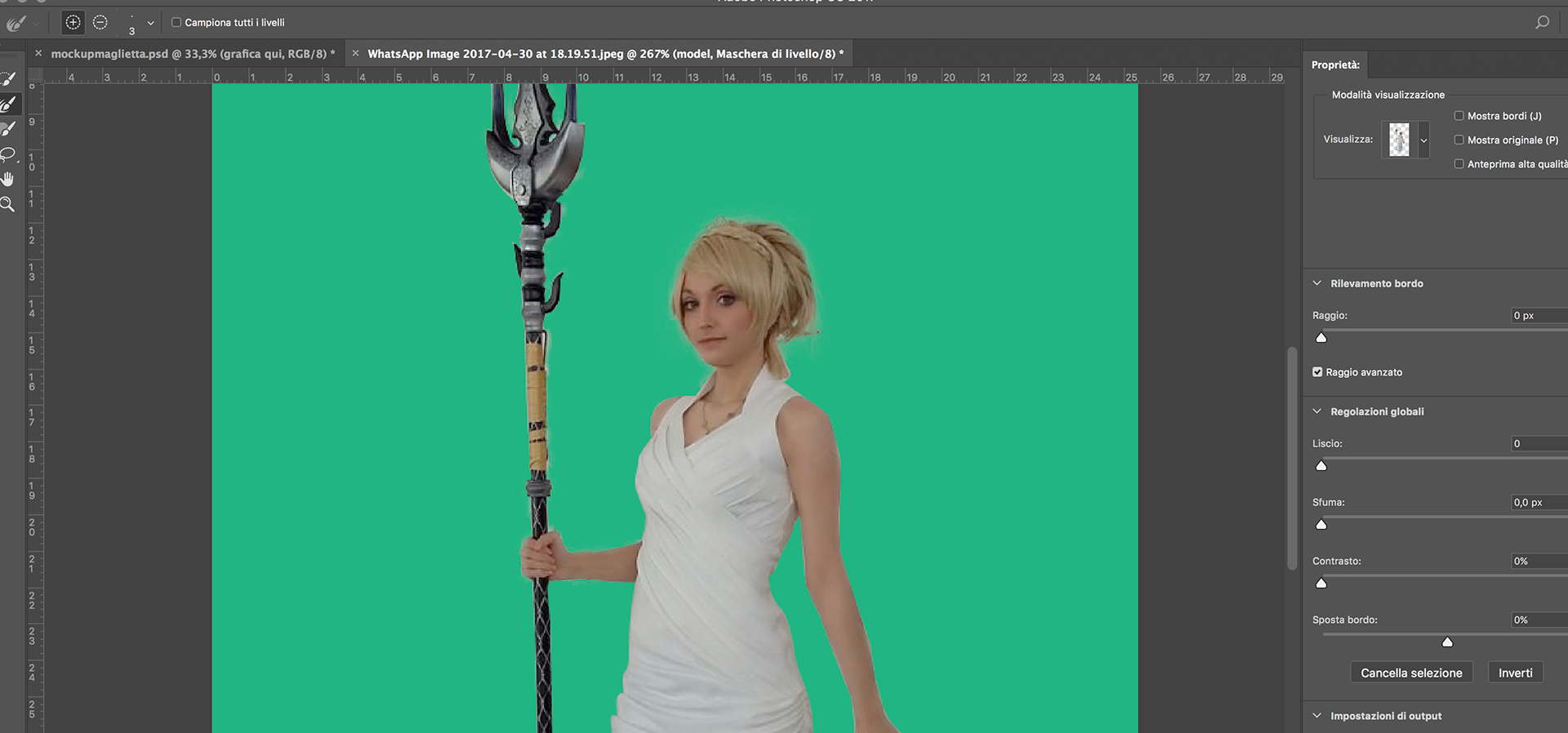Click the add to selection brush mode
Screen dimensions: 1568x733
[73, 23]
